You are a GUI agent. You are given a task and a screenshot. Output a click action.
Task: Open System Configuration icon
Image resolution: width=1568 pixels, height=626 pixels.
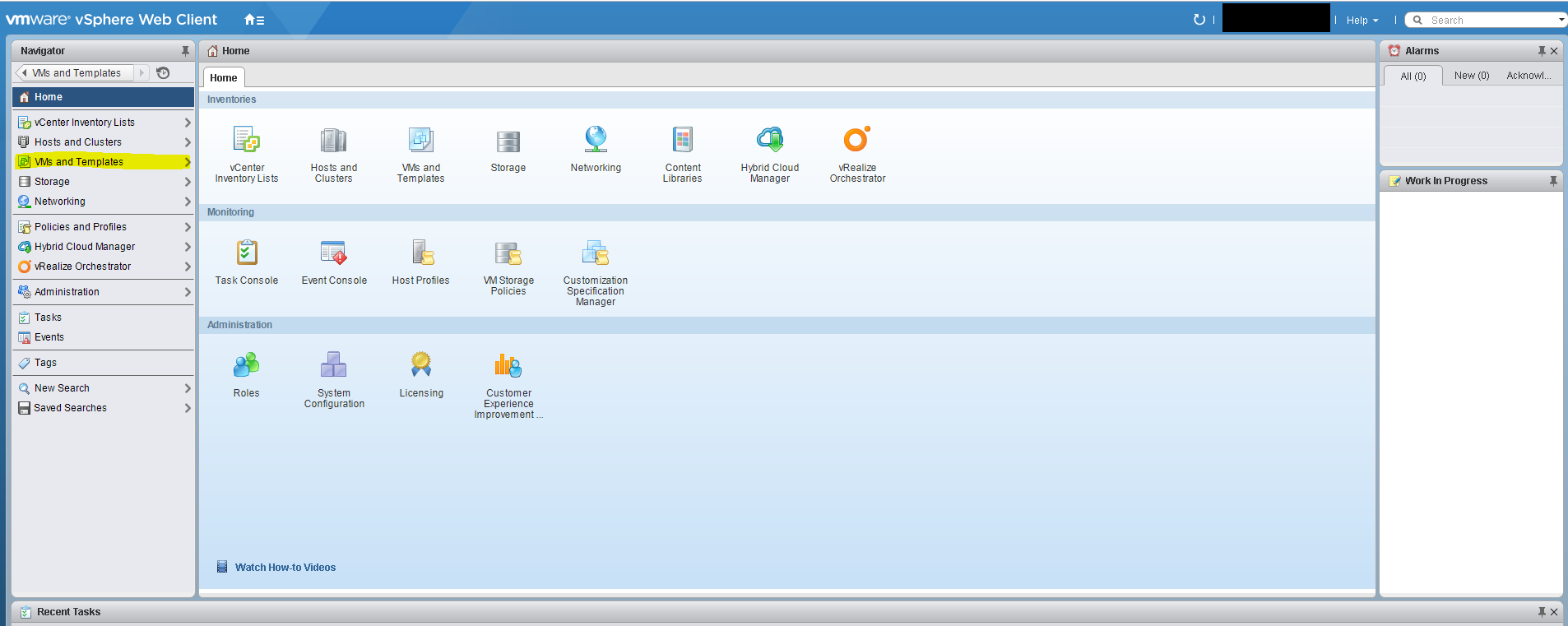coord(333,364)
